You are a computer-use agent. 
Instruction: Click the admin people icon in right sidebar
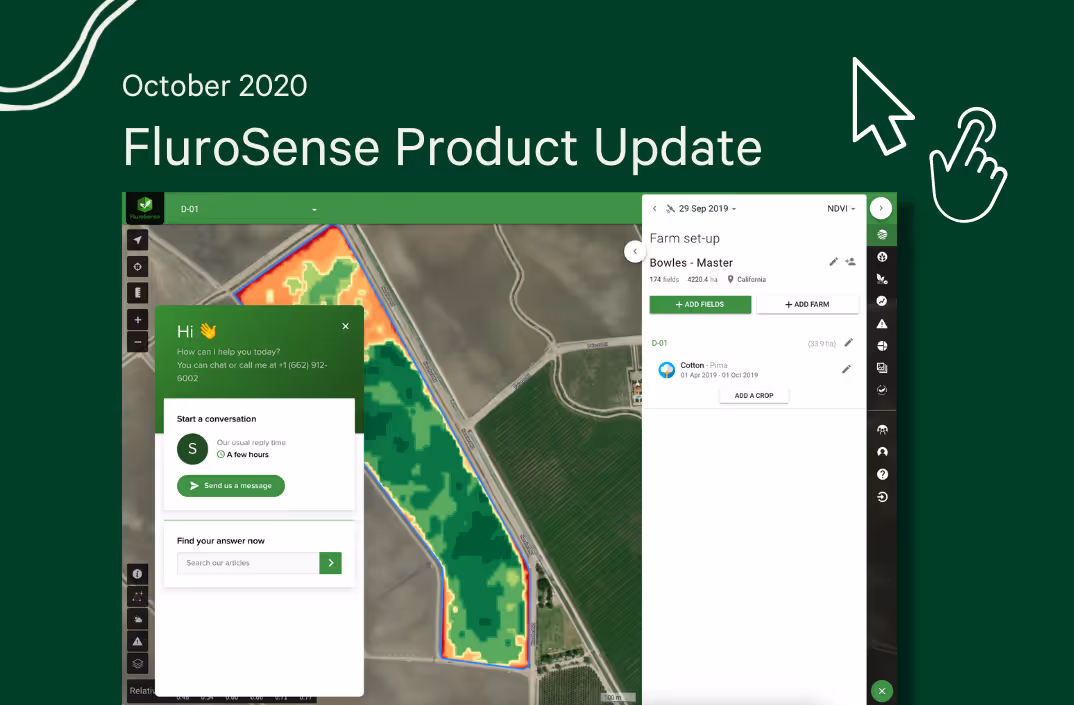click(x=882, y=430)
